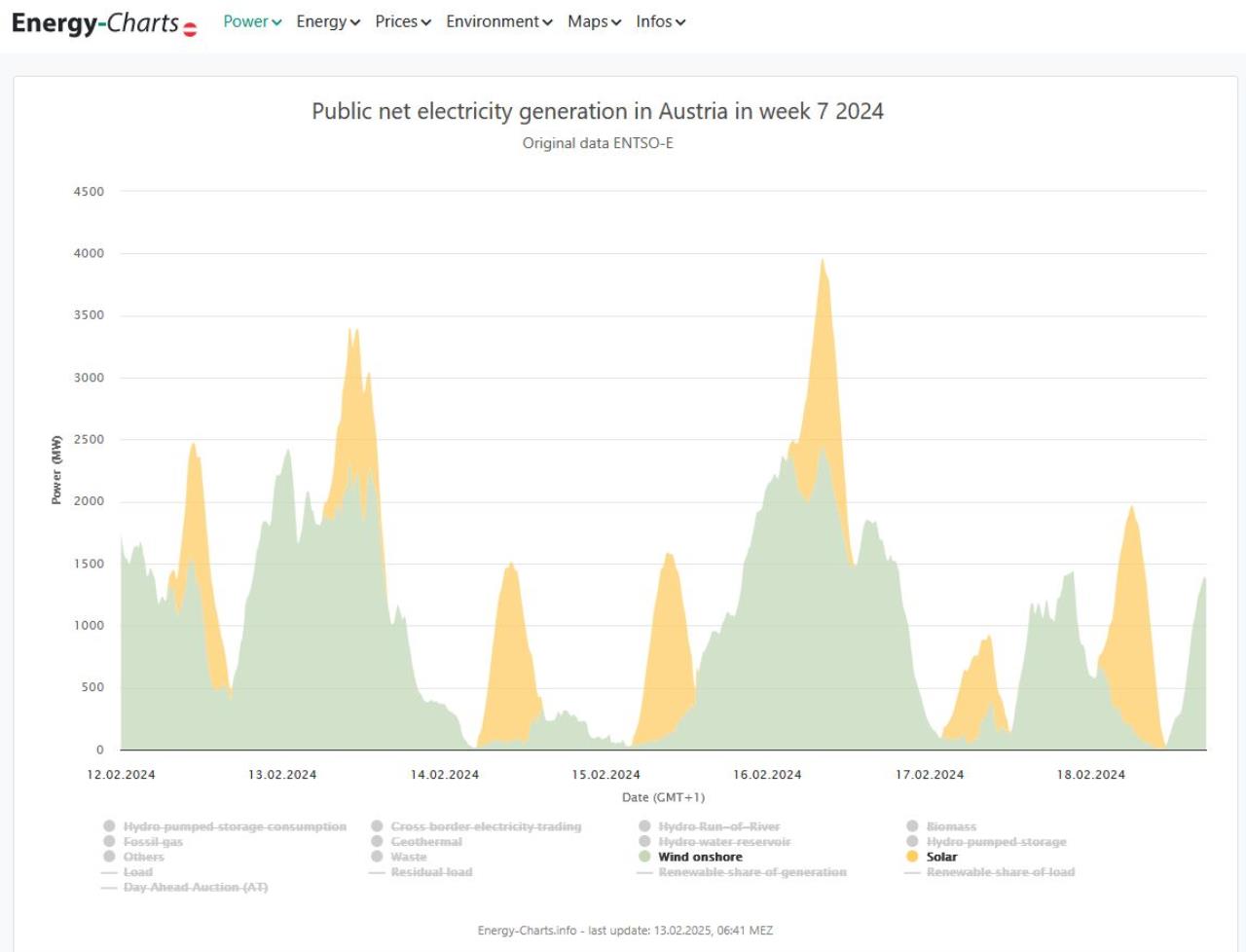Click the Others legend circle icon
The image size is (1246, 952).
[109, 857]
